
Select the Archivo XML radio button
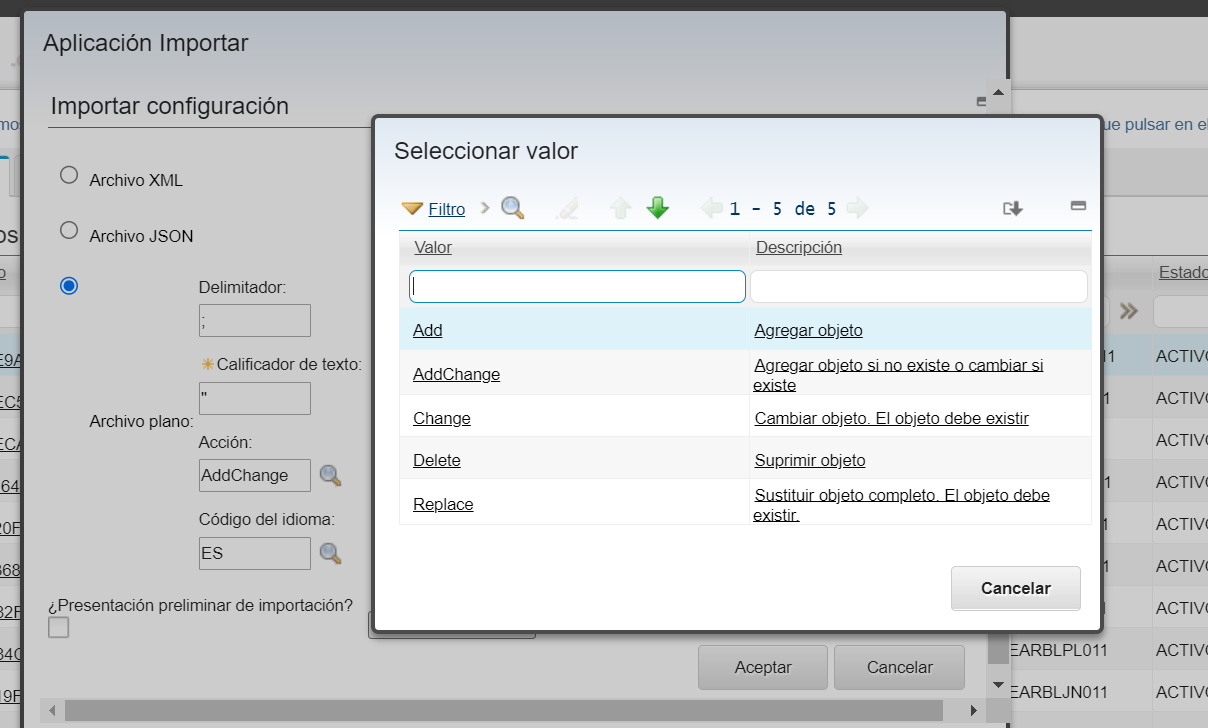point(69,176)
